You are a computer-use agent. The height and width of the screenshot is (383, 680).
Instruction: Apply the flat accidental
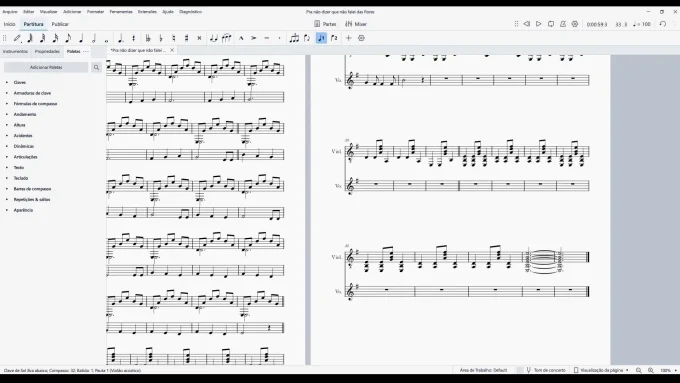(161, 38)
